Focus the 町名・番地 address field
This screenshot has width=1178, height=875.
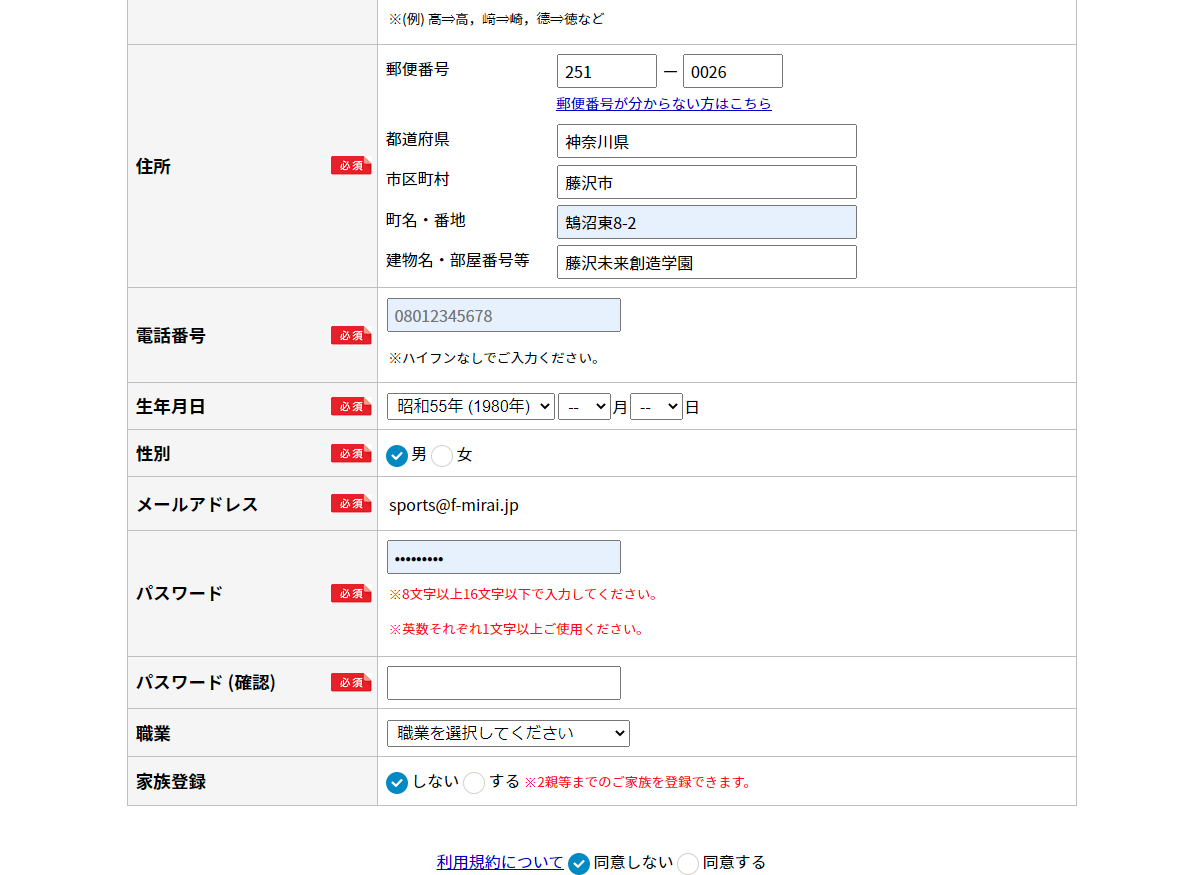click(706, 222)
